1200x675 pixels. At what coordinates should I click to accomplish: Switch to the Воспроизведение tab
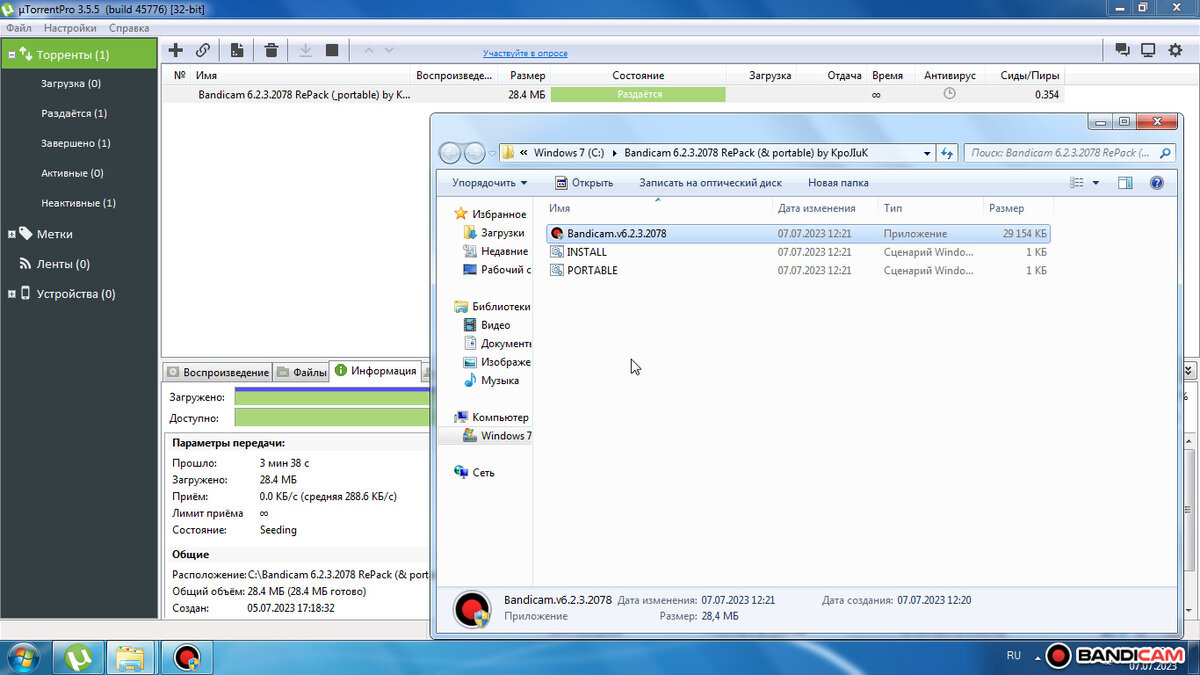tap(217, 372)
